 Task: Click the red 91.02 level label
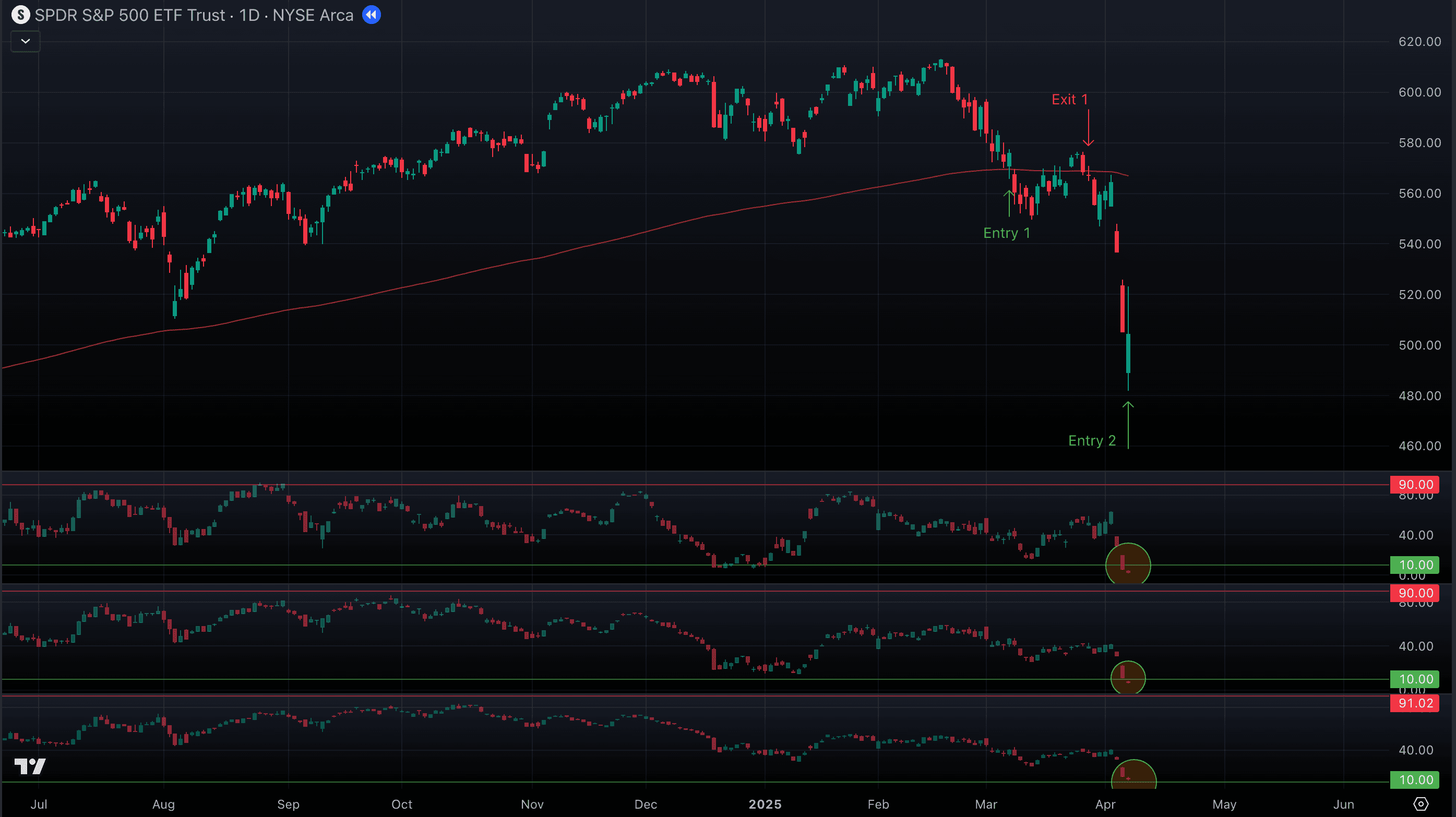click(x=1415, y=703)
